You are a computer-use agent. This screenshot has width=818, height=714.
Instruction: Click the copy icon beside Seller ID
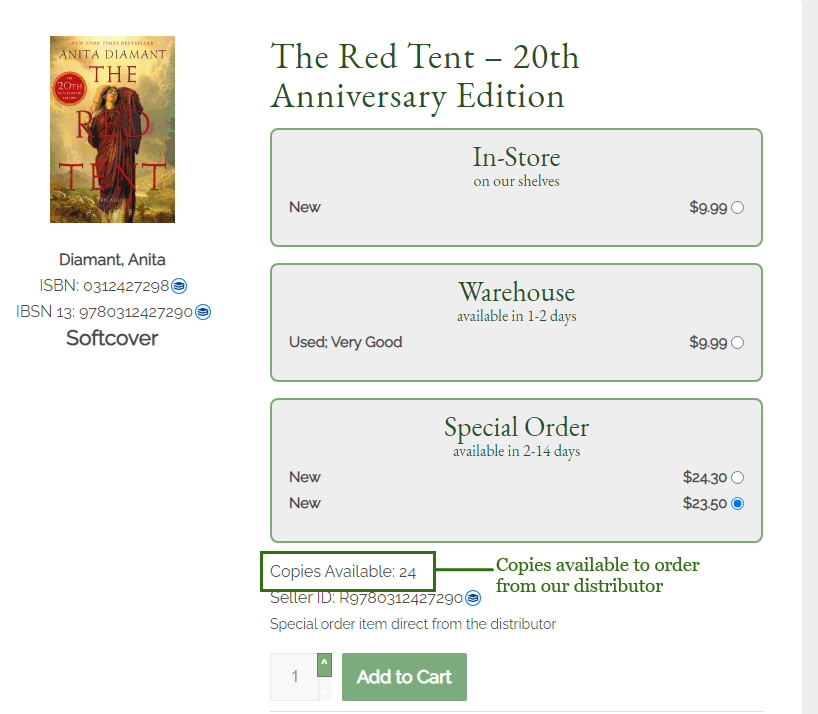[473, 598]
